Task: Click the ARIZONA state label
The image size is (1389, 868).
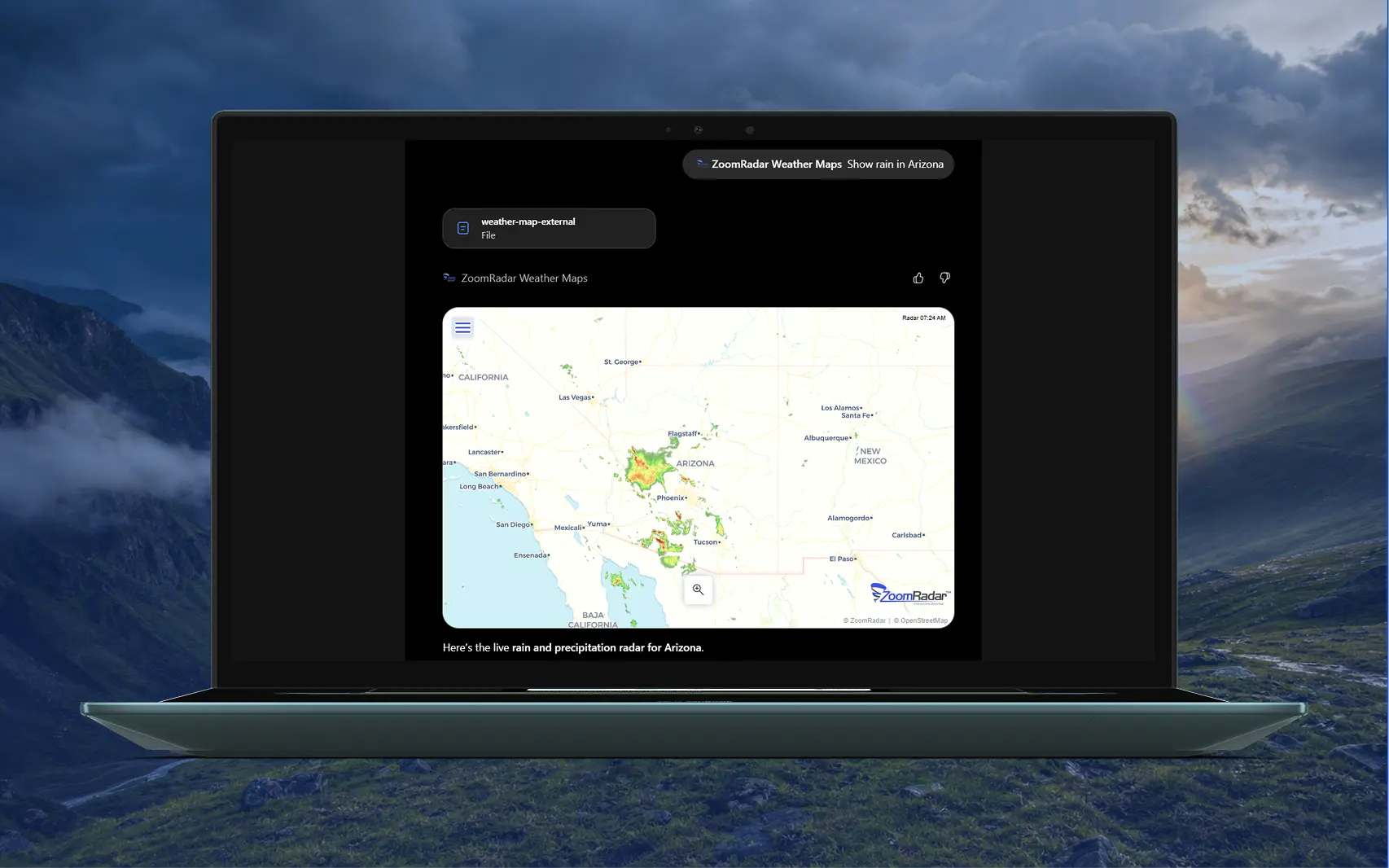Action: pos(695,463)
